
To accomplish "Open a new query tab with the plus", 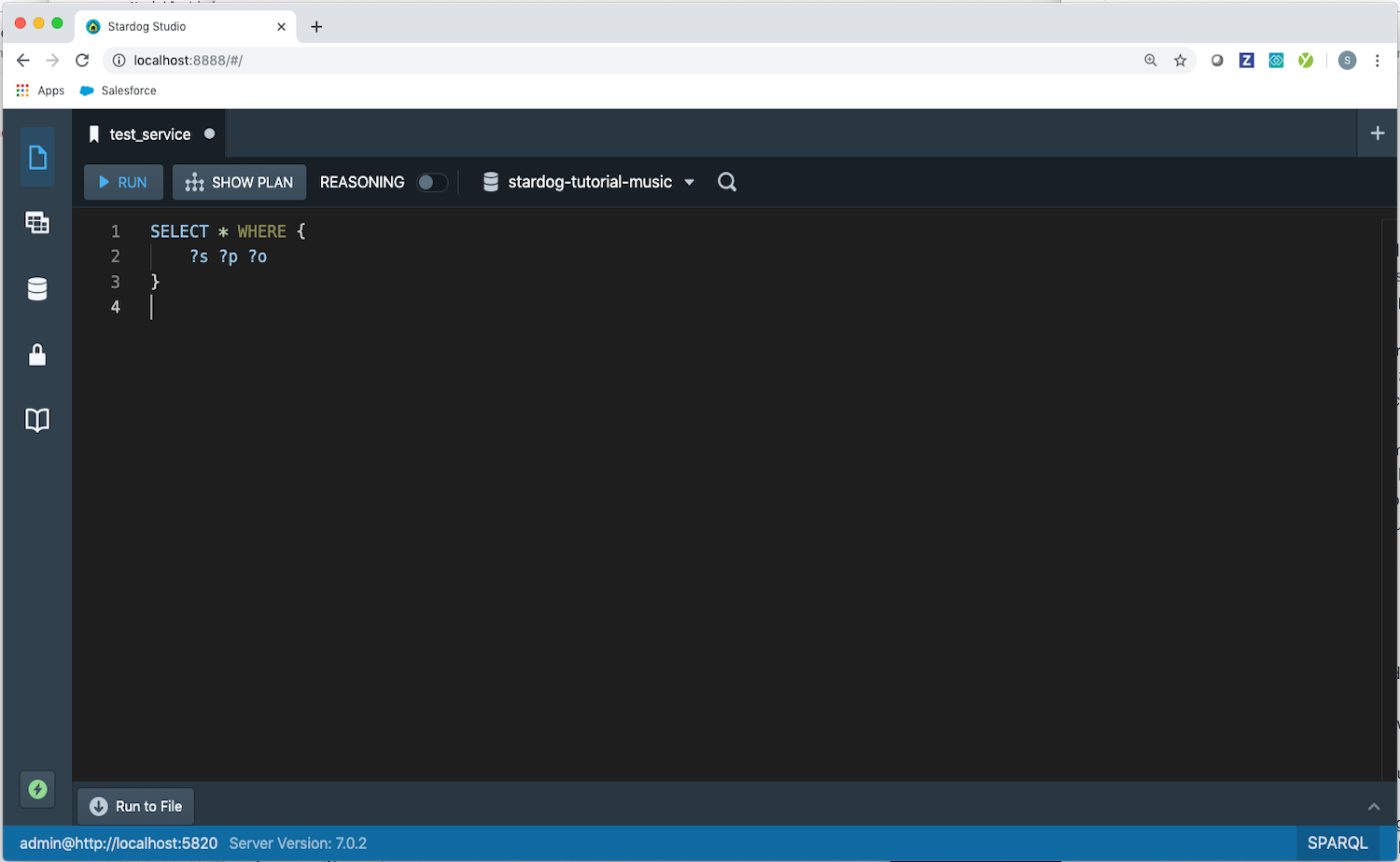I will pos(1378,132).
